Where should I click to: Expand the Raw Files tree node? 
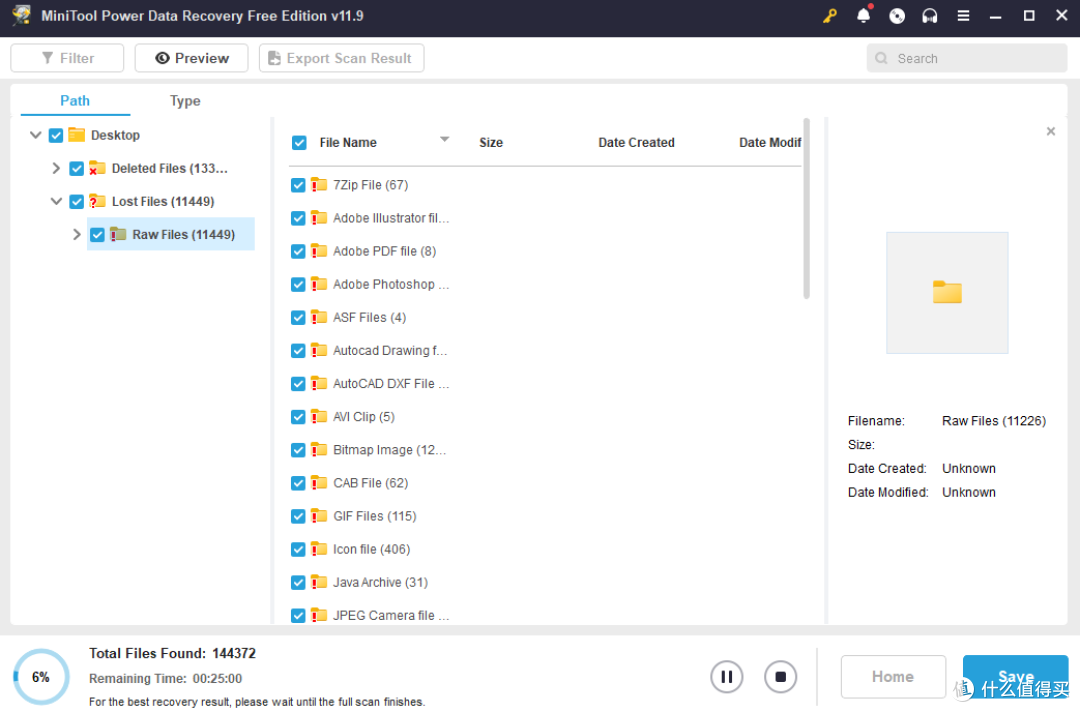click(x=77, y=234)
